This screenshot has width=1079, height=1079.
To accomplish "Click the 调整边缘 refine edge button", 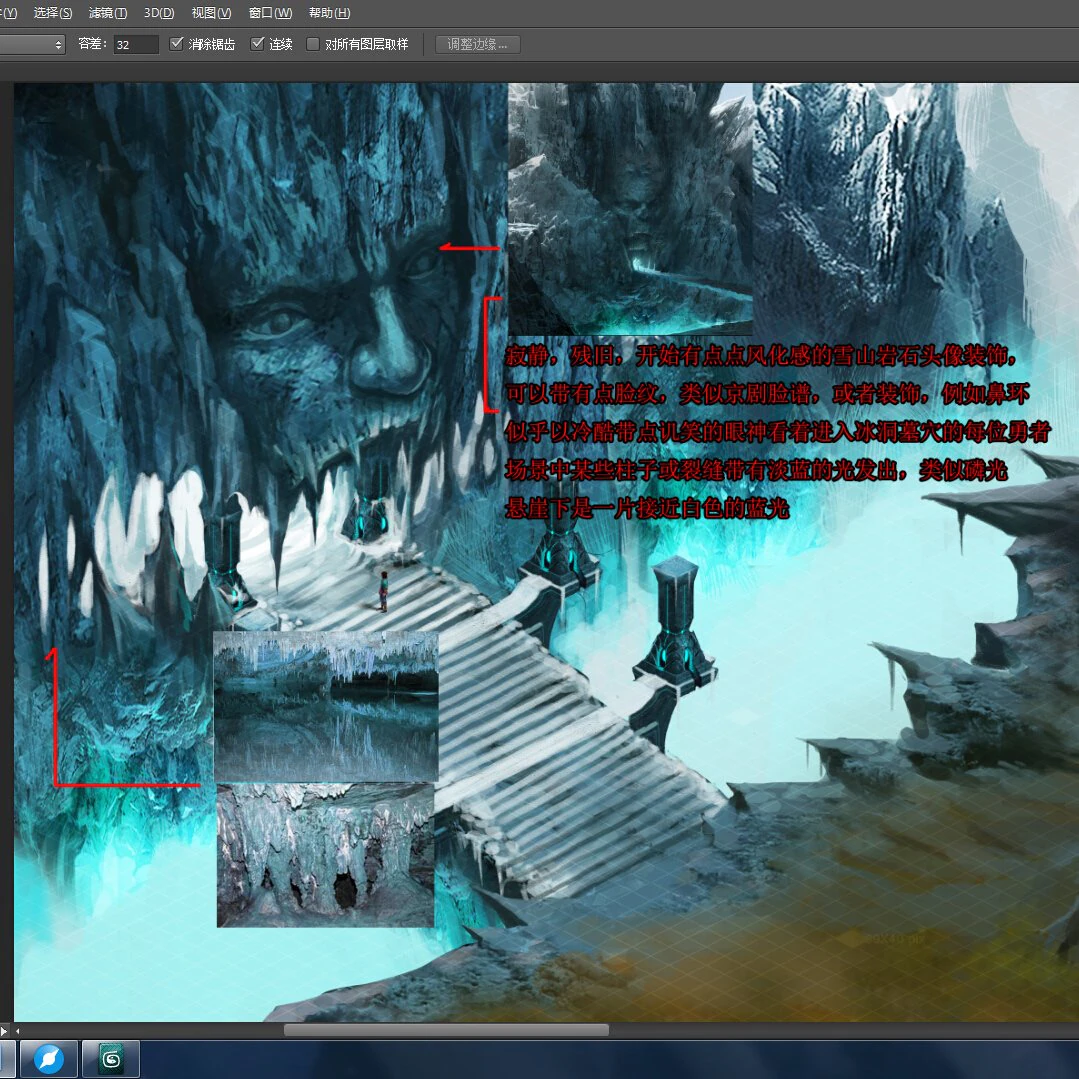I will click(x=478, y=45).
